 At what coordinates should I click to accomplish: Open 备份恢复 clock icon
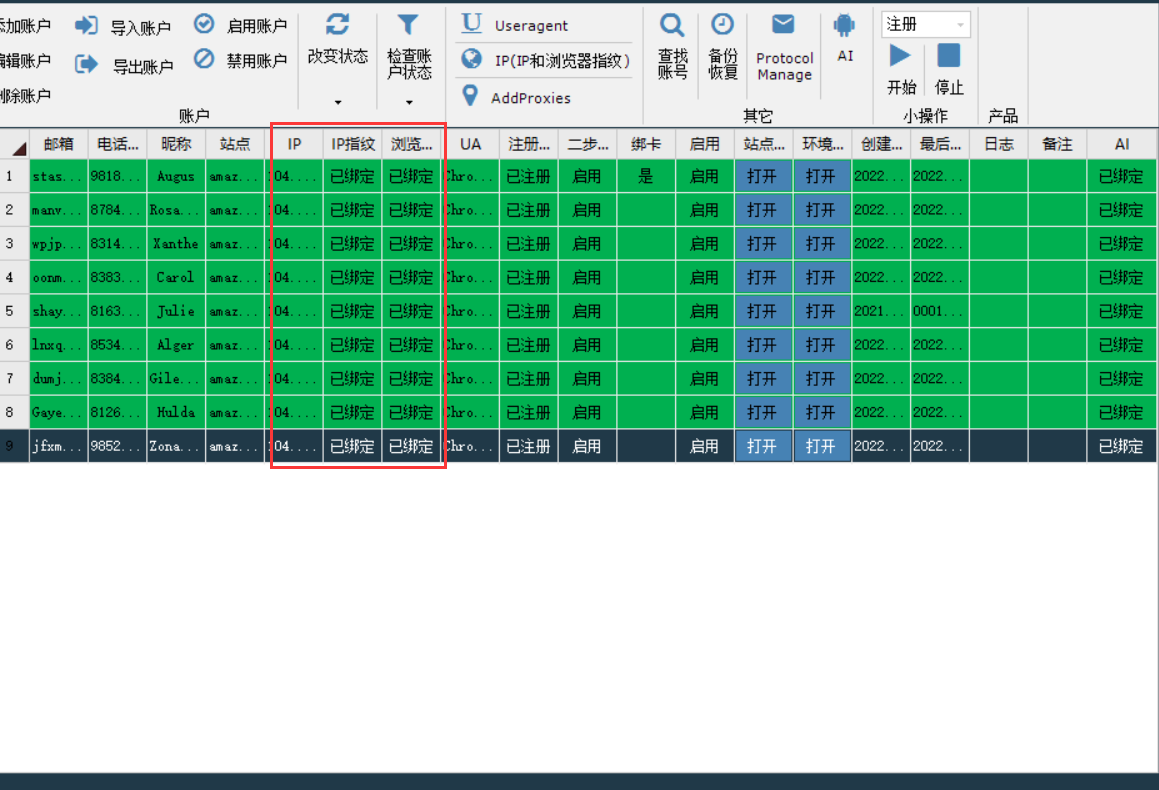click(x=722, y=24)
